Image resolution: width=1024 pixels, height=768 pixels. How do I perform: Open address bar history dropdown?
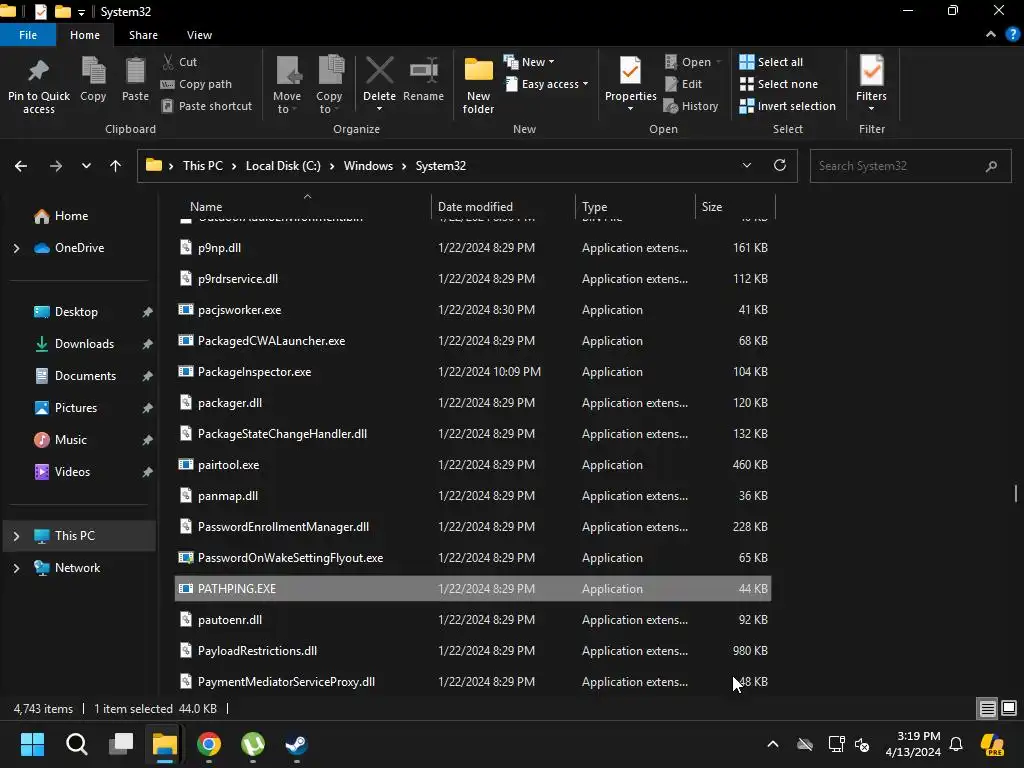pos(746,165)
